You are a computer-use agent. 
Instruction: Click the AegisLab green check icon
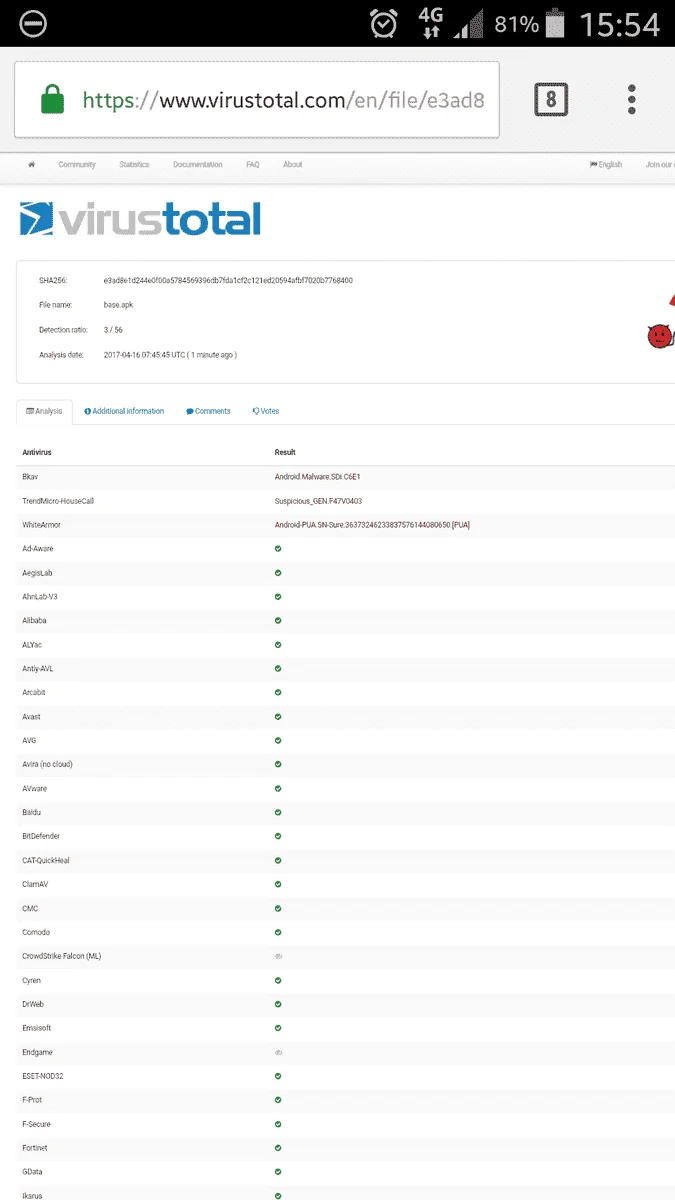coord(278,572)
